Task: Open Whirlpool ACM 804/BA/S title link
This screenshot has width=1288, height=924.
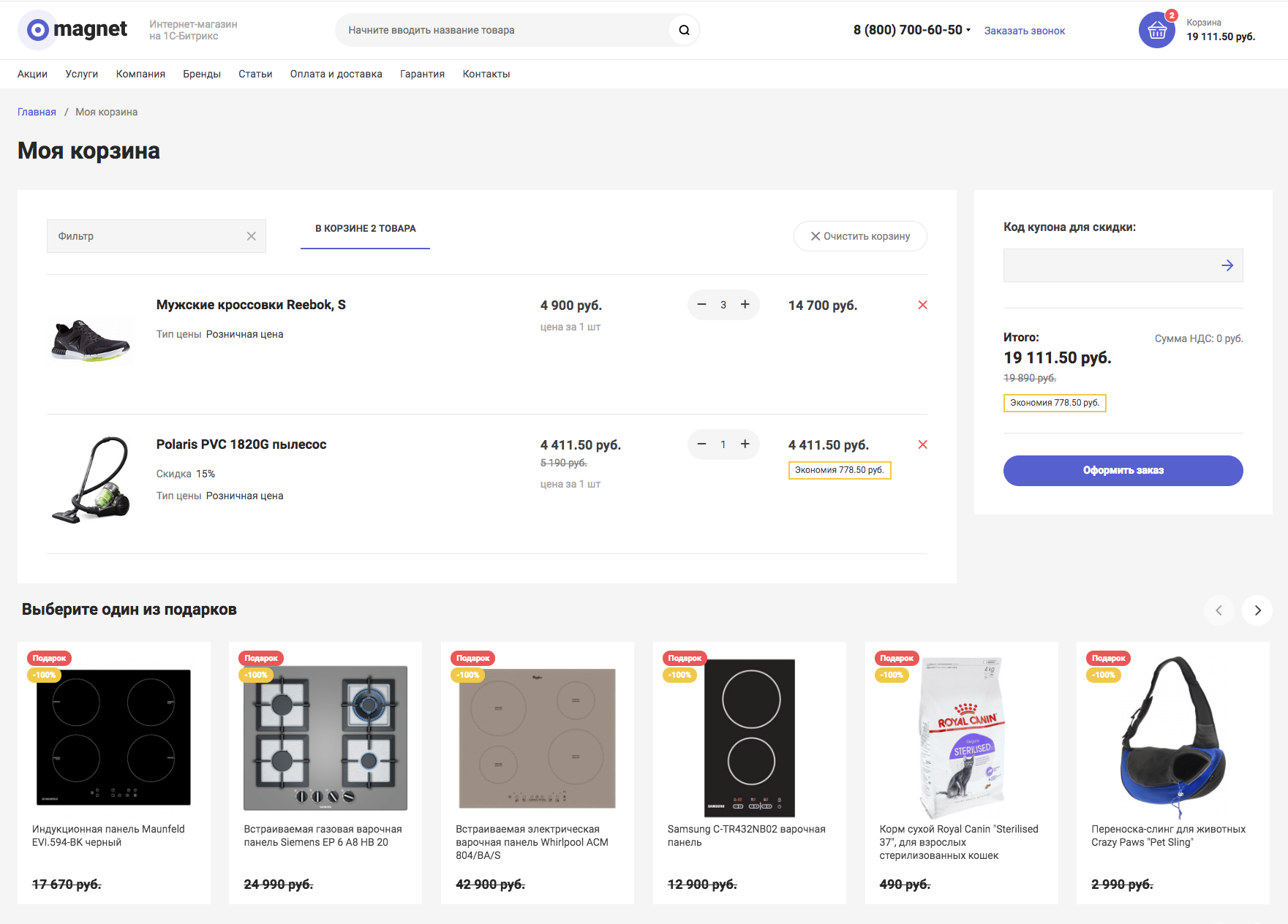Action: click(532, 842)
